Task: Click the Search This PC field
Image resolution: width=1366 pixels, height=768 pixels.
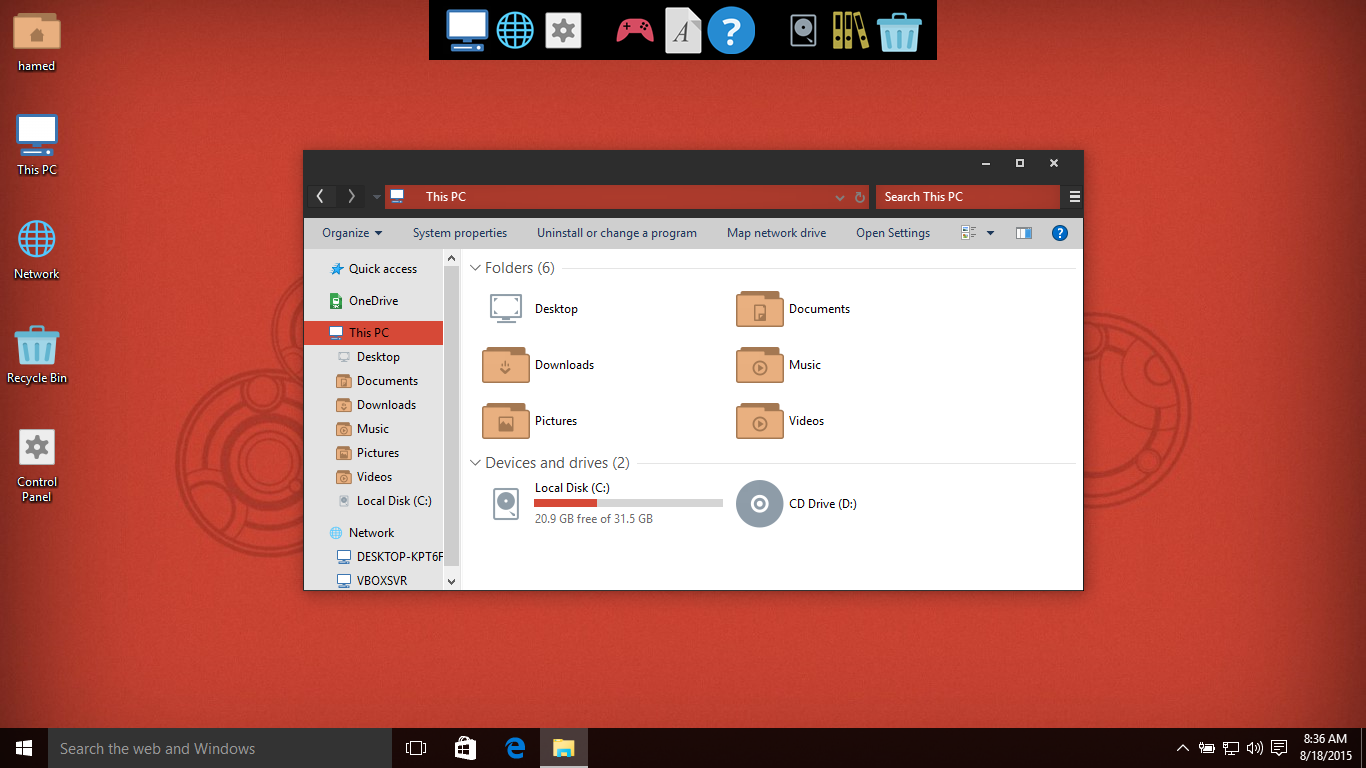Action: pyautogui.click(x=966, y=197)
